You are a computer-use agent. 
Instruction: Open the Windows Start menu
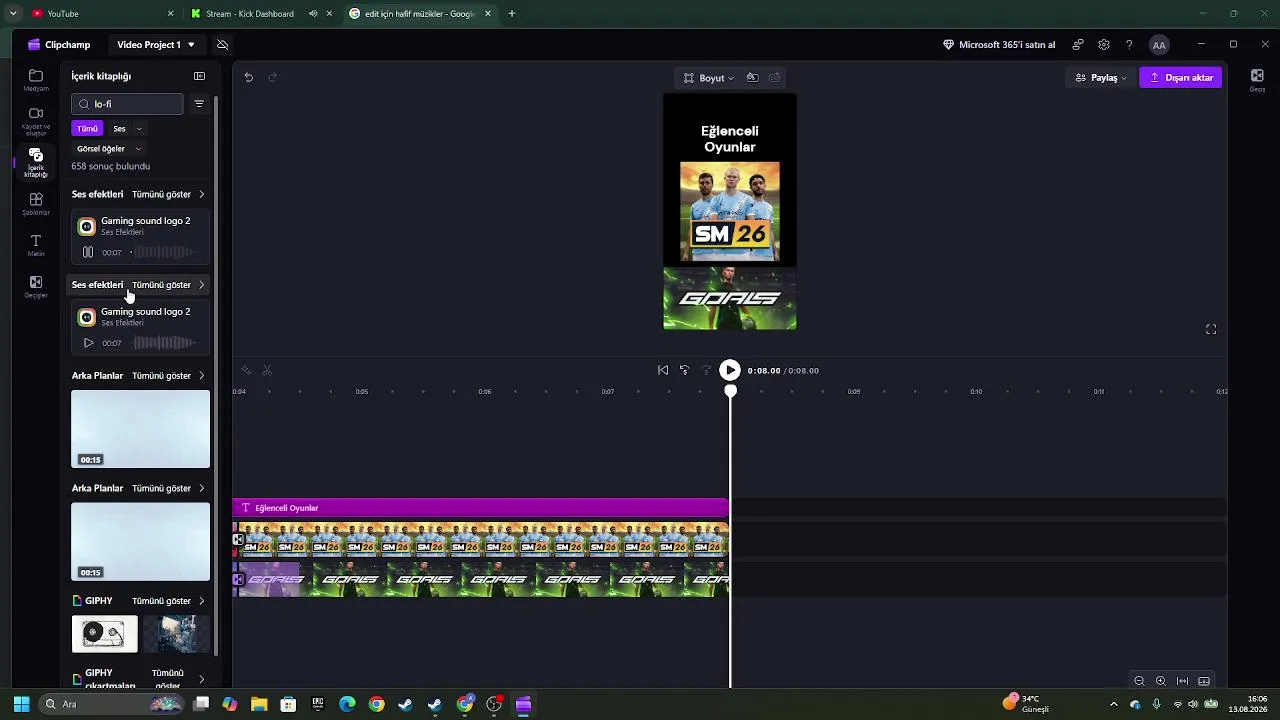point(21,704)
